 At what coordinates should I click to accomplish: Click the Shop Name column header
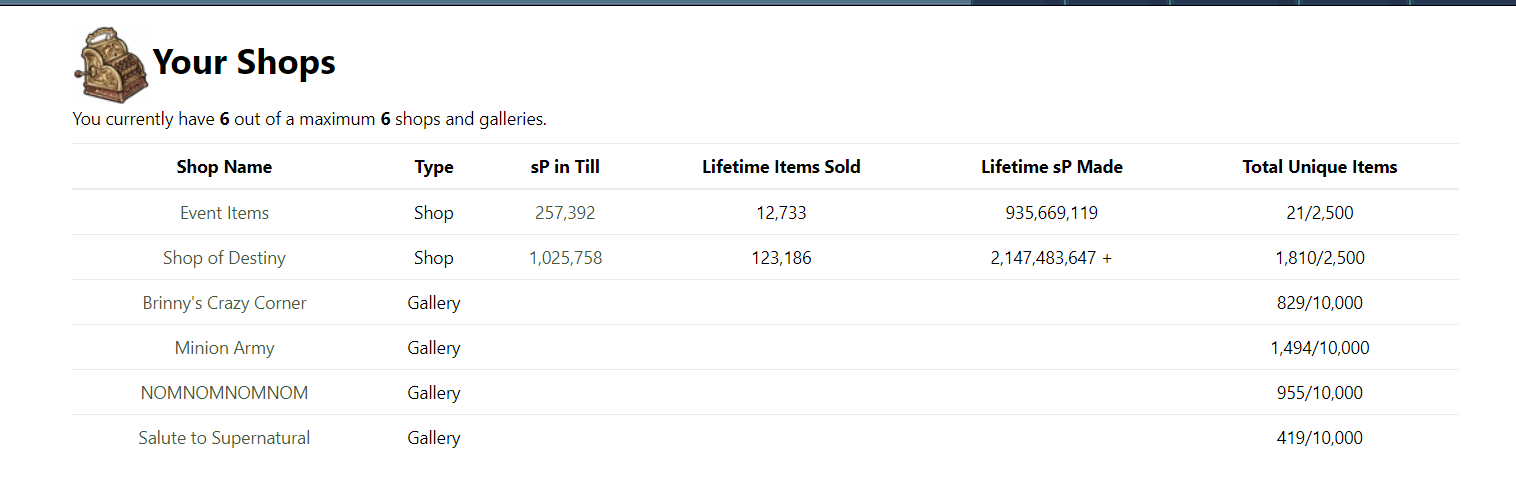[x=224, y=167]
